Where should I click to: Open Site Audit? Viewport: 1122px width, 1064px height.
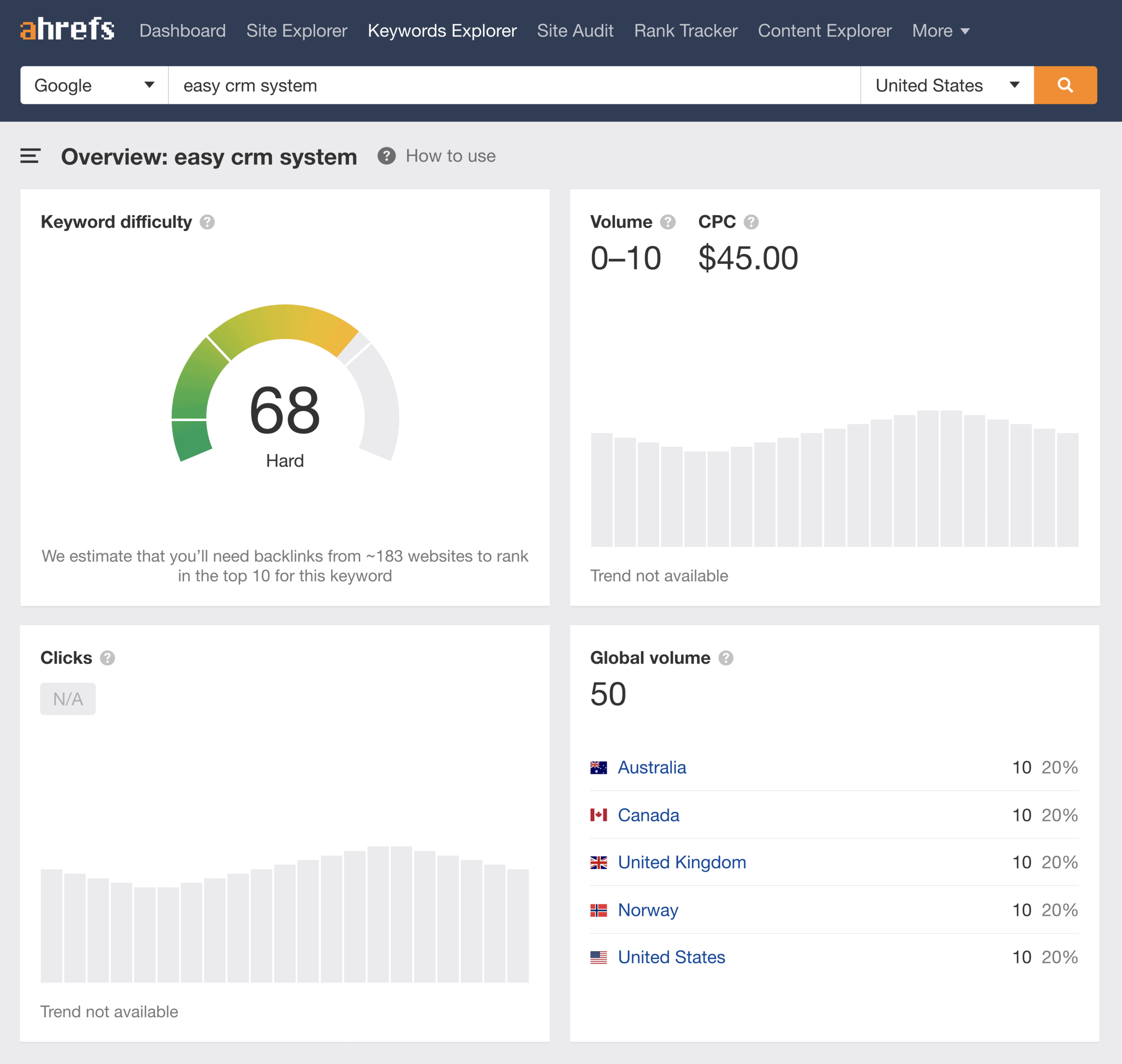coord(575,31)
